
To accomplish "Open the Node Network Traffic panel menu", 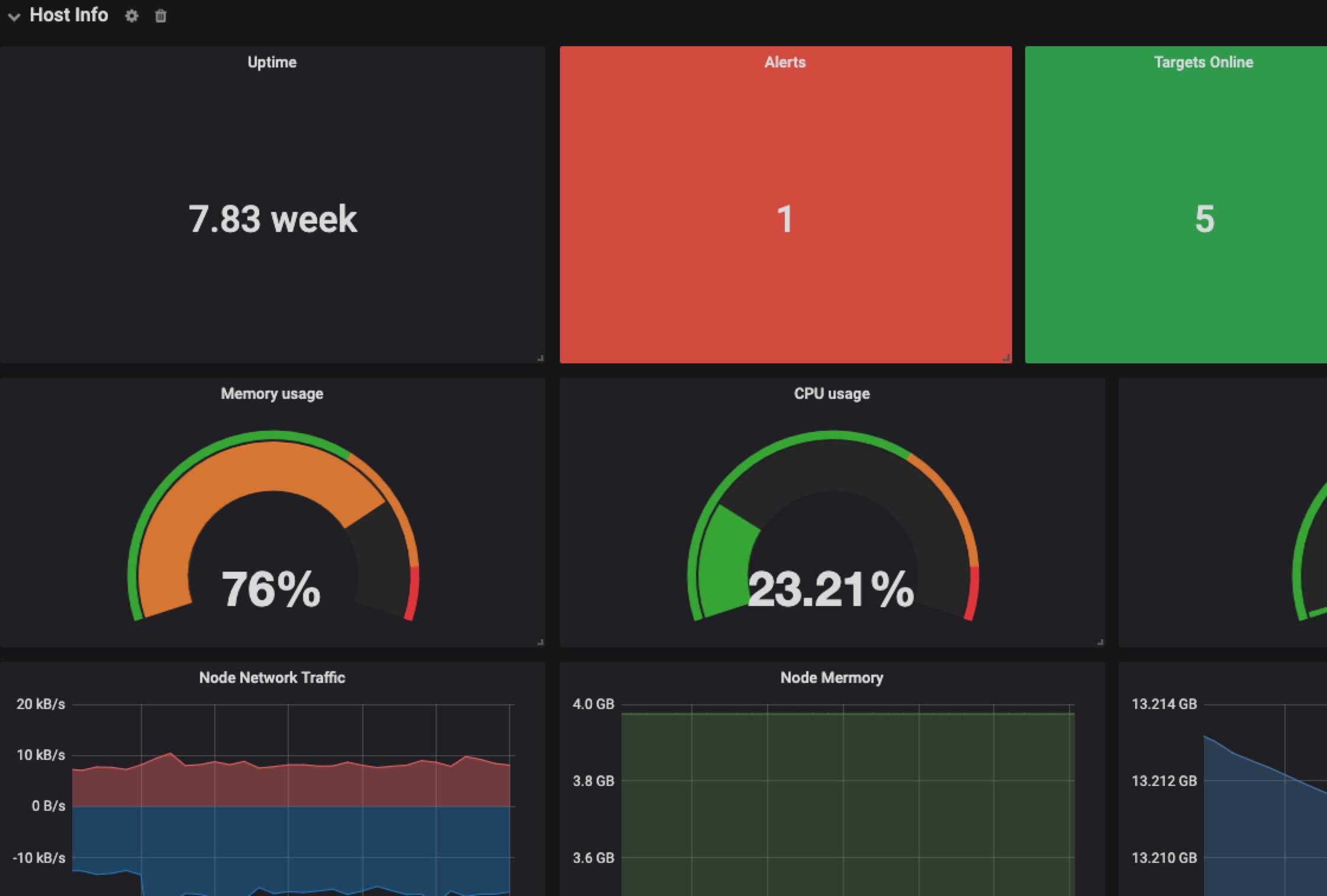I will click(272, 678).
